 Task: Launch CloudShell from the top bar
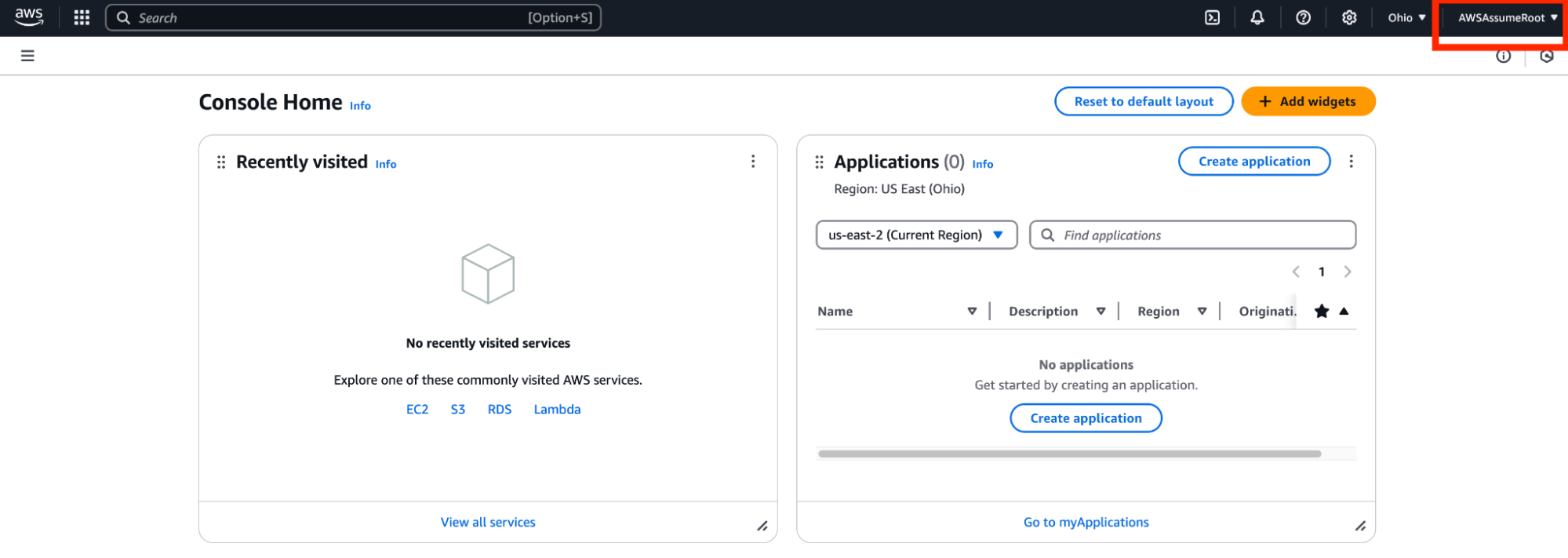pos(1212,17)
